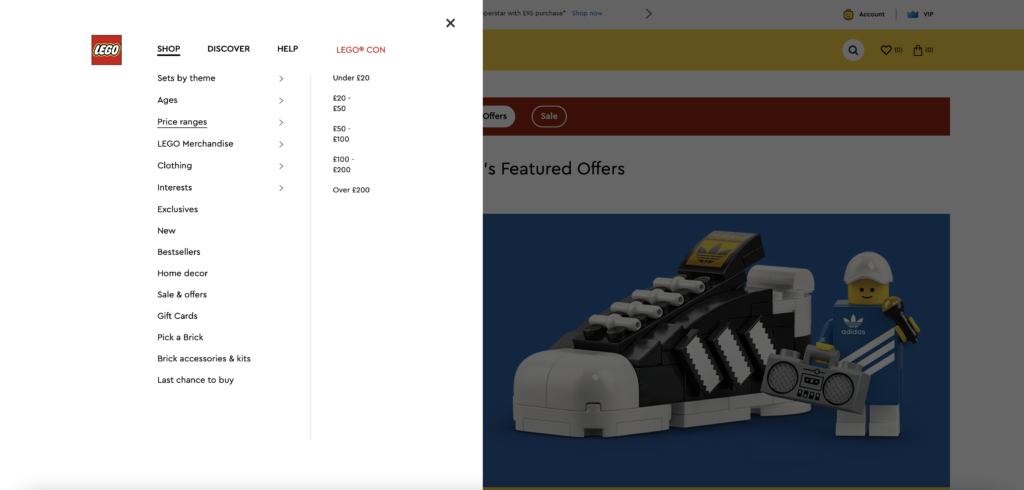
Task: Open the search magnifier icon
Action: (x=853, y=50)
